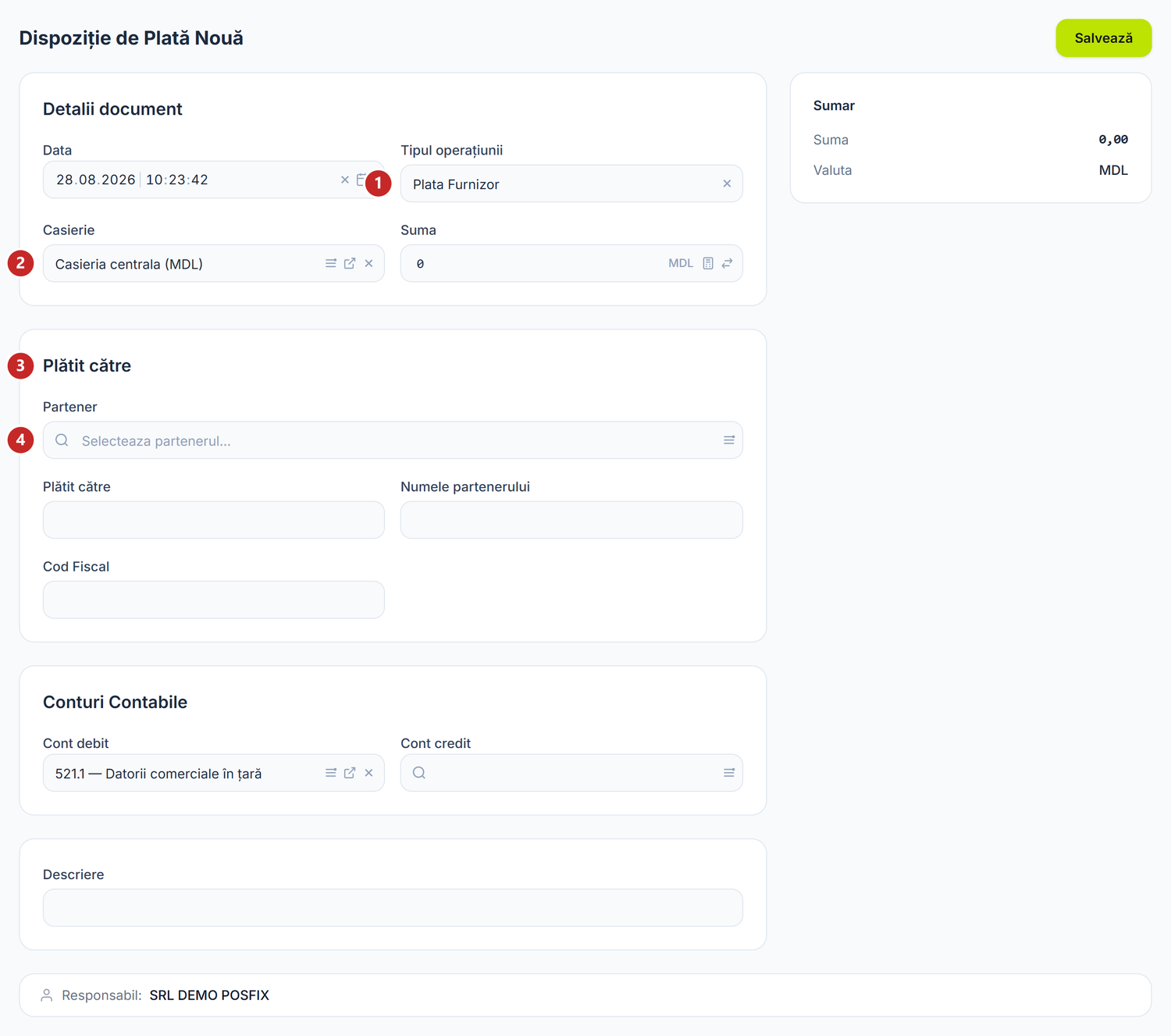
Task: Click search icon in Cont credit field
Action: pyautogui.click(x=419, y=773)
